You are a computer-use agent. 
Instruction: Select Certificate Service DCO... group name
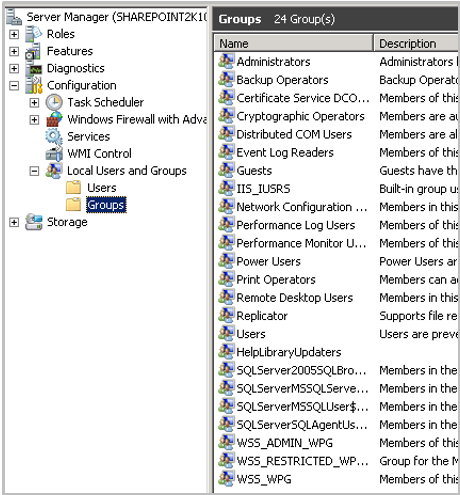click(x=303, y=98)
